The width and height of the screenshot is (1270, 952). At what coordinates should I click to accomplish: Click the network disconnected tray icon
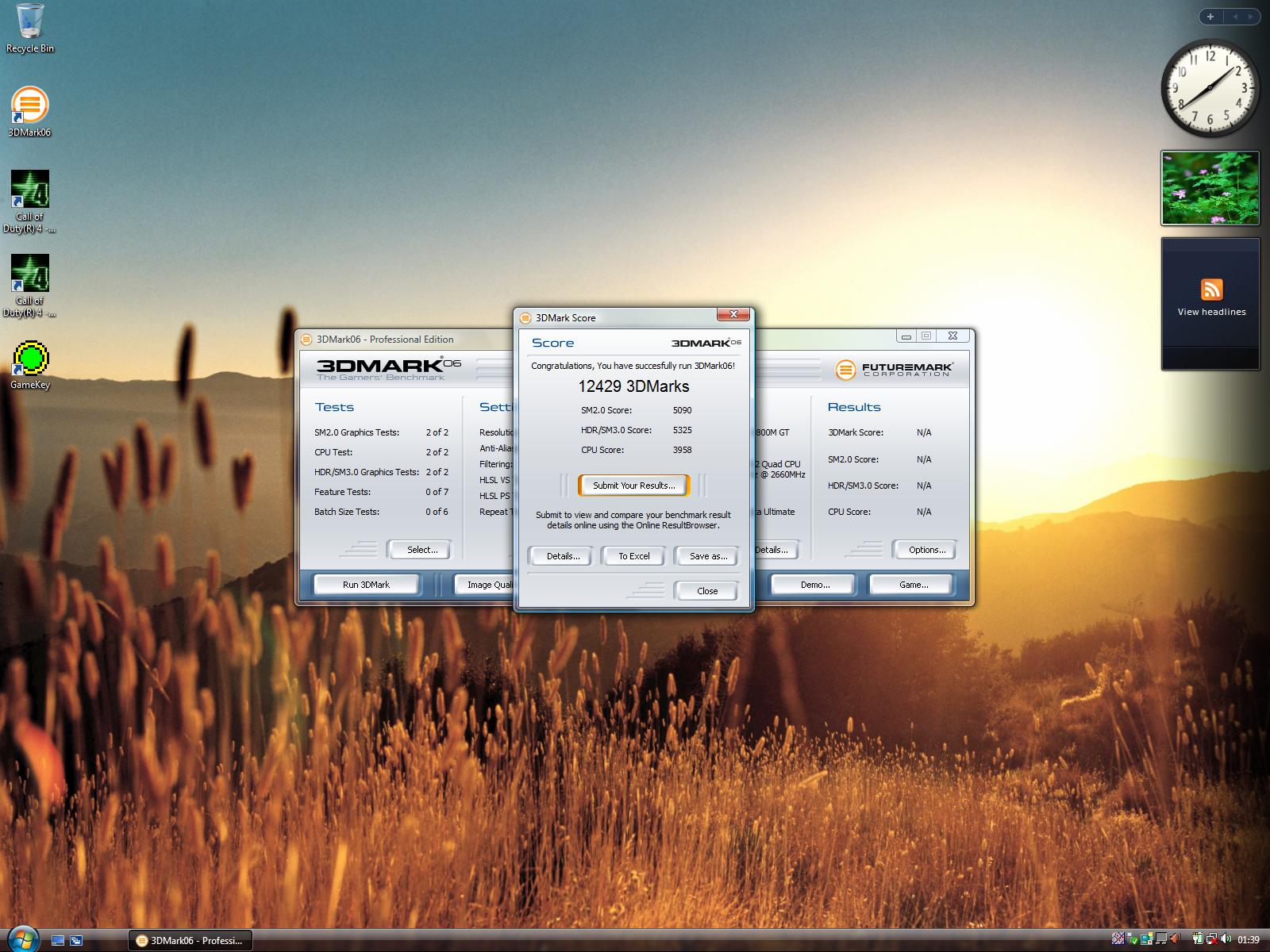pyautogui.click(x=1212, y=939)
